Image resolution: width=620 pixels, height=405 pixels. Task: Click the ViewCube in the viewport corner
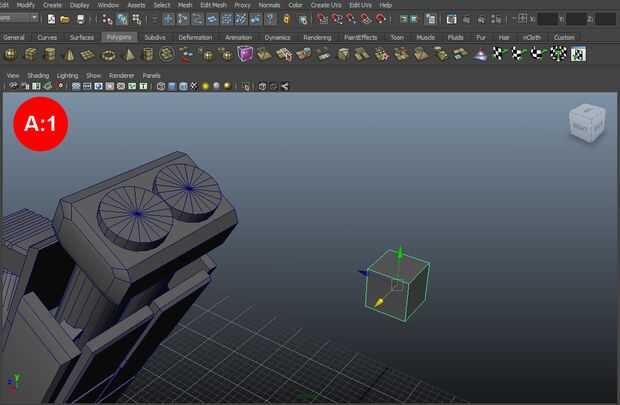[x=587, y=123]
